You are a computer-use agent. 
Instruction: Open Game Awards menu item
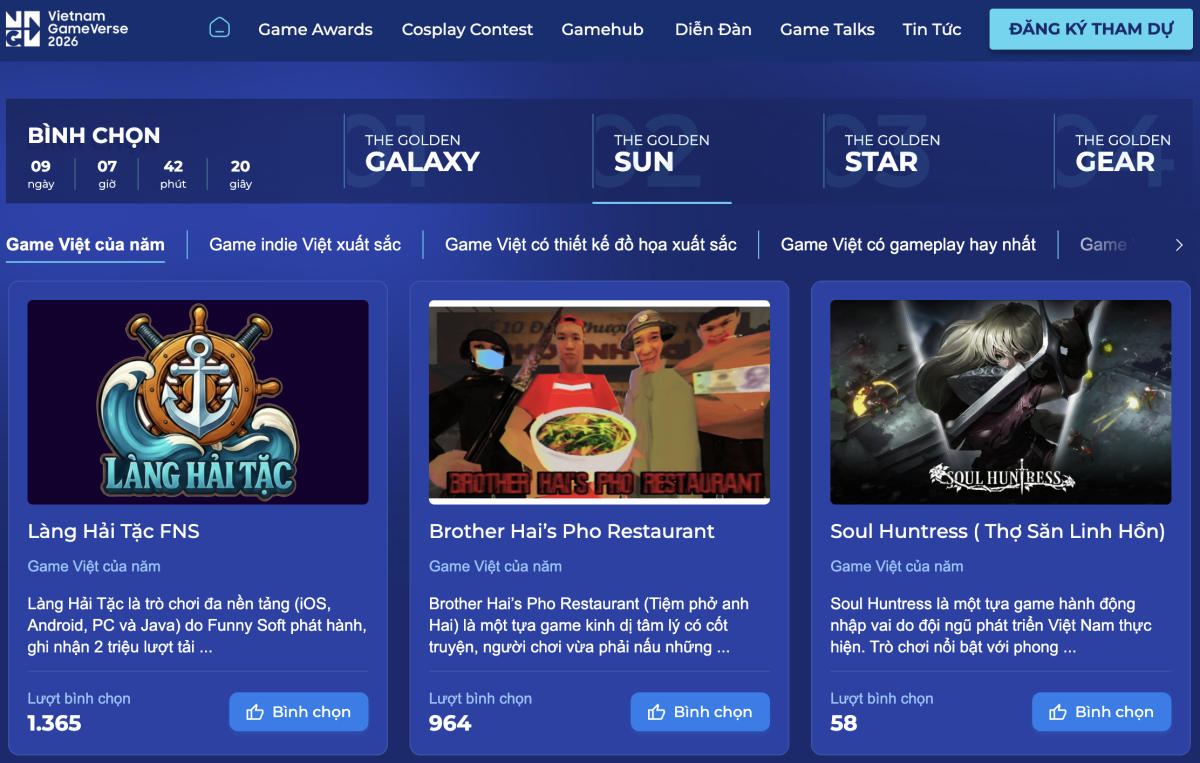(x=315, y=29)
